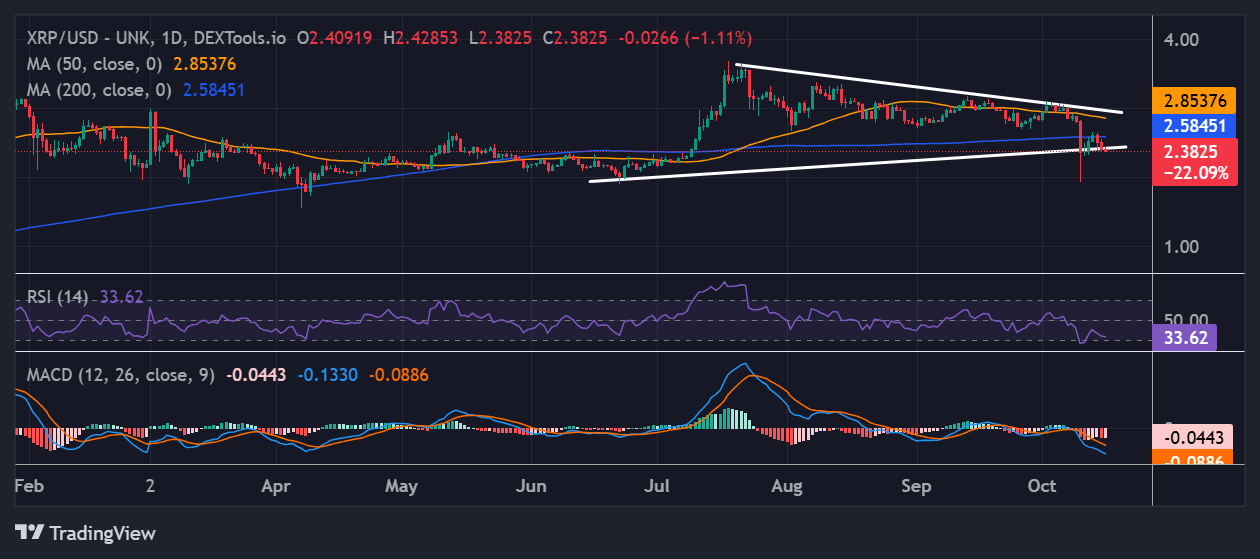Click the purple 33.62 RSI axis tag
Viewport: 1260px width, 559px height.
[1184, 337]
